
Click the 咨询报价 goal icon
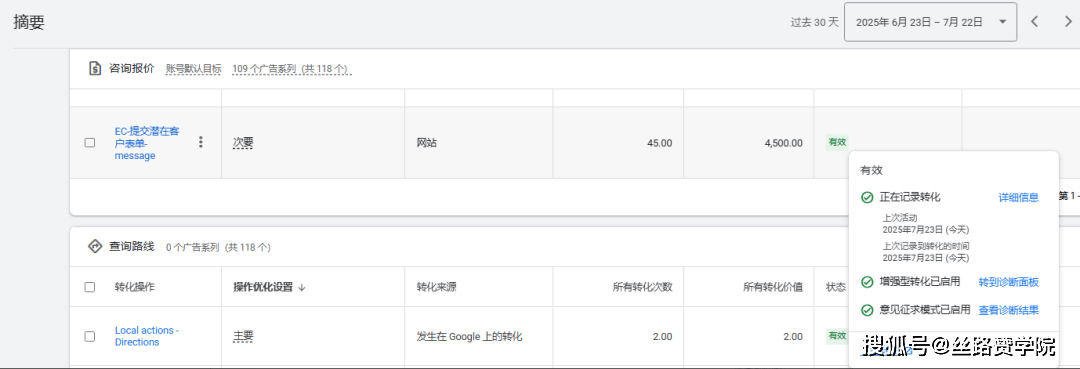95,68
